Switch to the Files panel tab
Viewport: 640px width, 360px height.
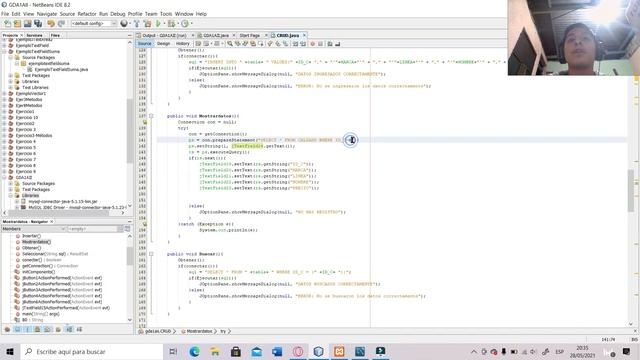(x=55, y=36)
